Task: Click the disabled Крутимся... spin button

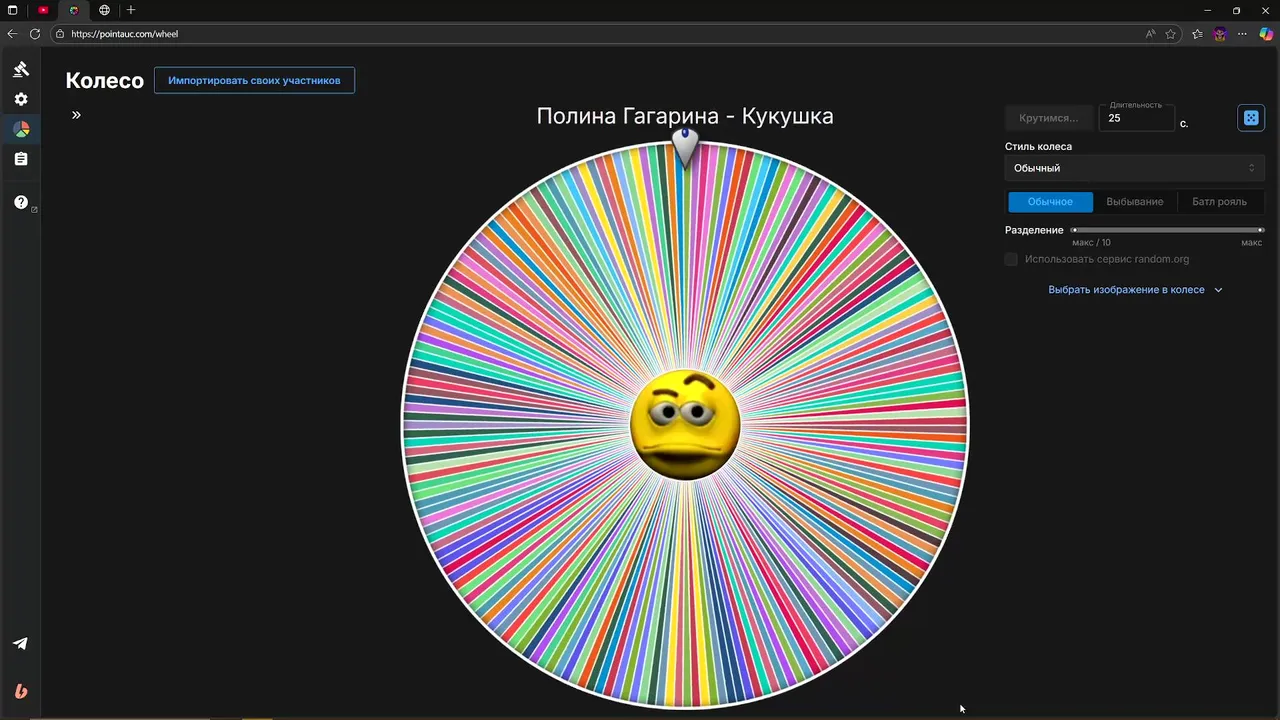Action: click(1048, 118)
